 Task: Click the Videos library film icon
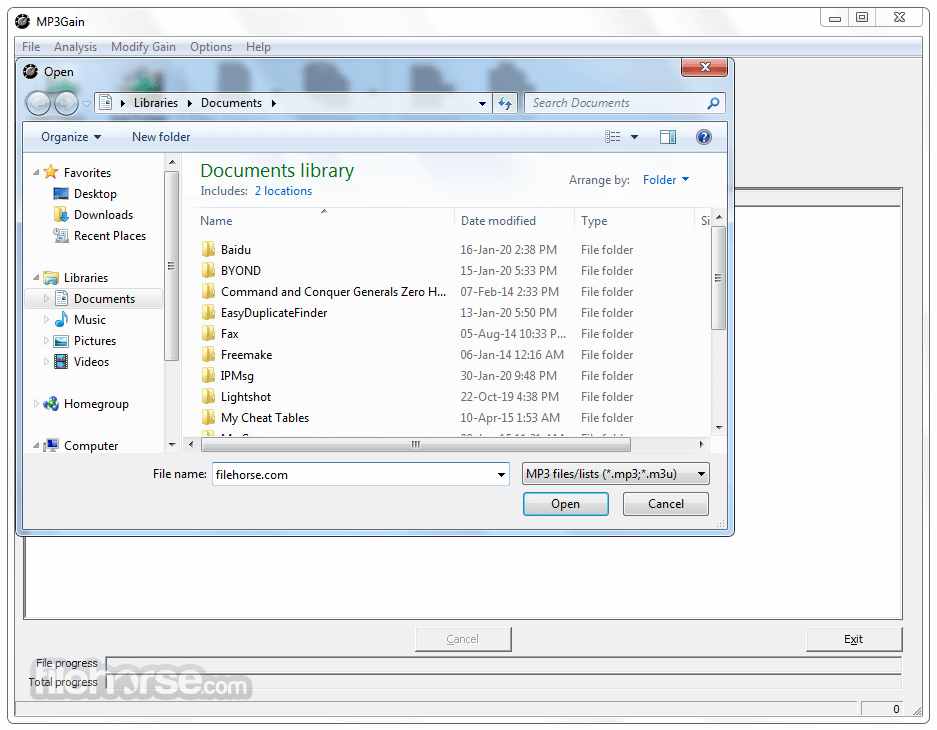click(61, 361)
